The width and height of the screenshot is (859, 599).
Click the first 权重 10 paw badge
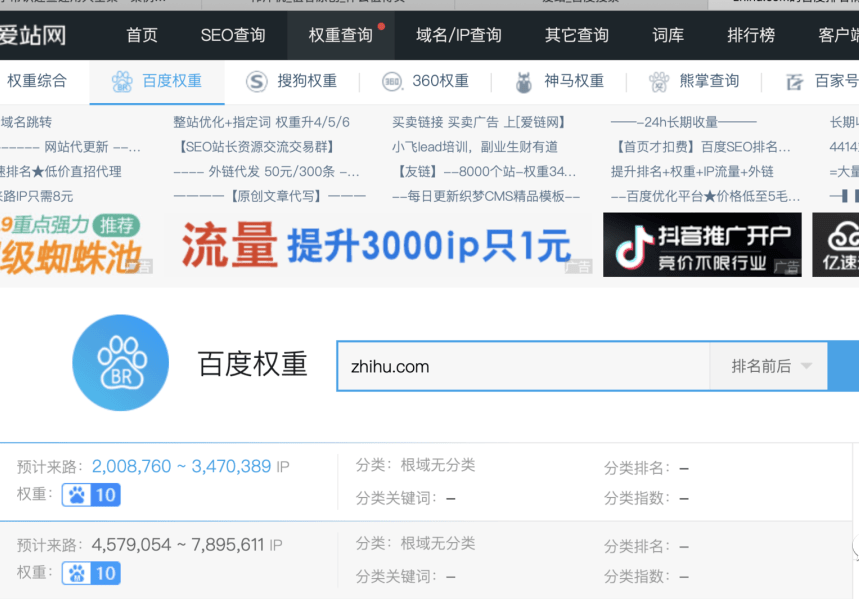pyautogui.click(x=91, y=495)
